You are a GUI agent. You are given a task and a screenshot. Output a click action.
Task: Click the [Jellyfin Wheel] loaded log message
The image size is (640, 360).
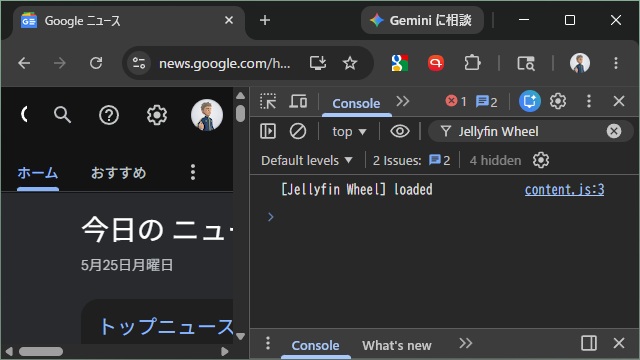[357, 189]
